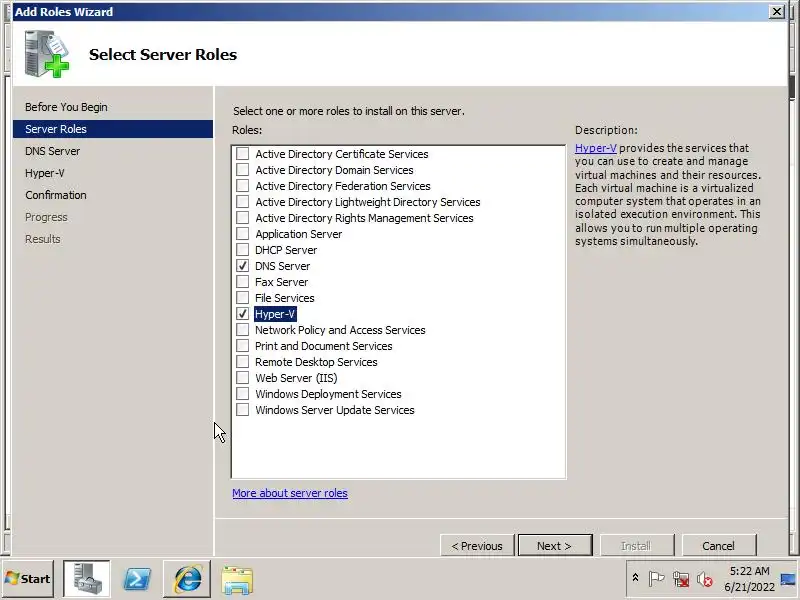Uncheck the DNS Server role
This screenshot has width=800, height=600.
[x=242, y=266]
